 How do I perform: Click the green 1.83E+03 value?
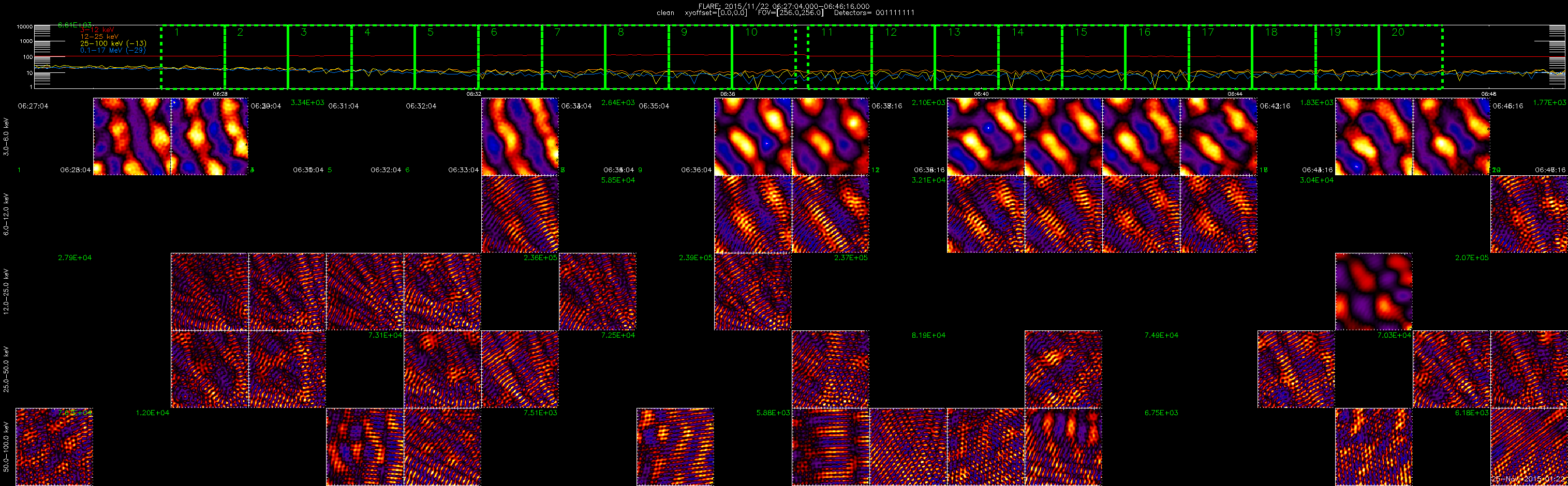pyautogui.click(x=1316, y=103)
